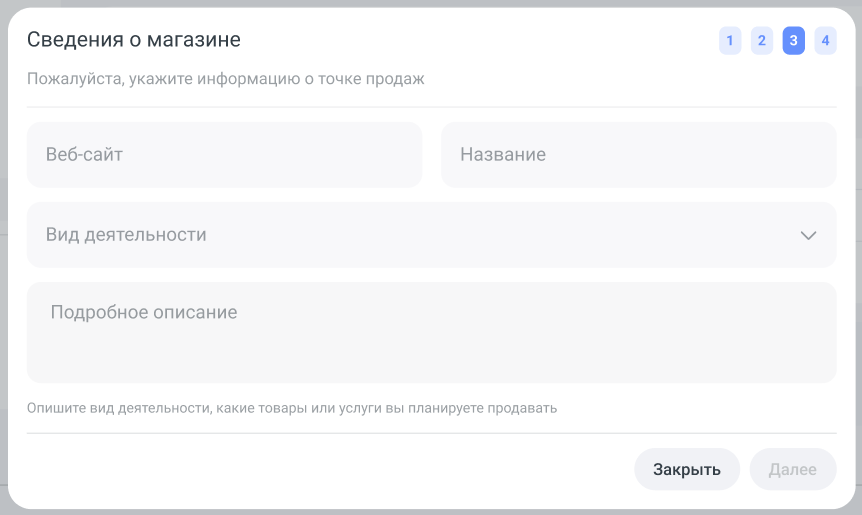Image resolution: width=862 pixels, height=515 pixels.
Task: Select the active step 3 badge
Action: [x=794, y=41]
